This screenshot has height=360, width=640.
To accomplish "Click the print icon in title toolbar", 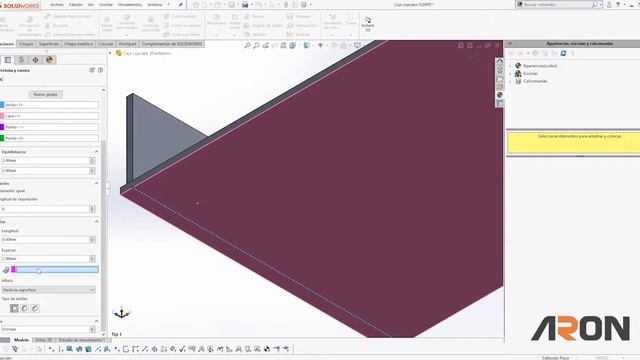I will pyautogui.click(x=245, y=4).
